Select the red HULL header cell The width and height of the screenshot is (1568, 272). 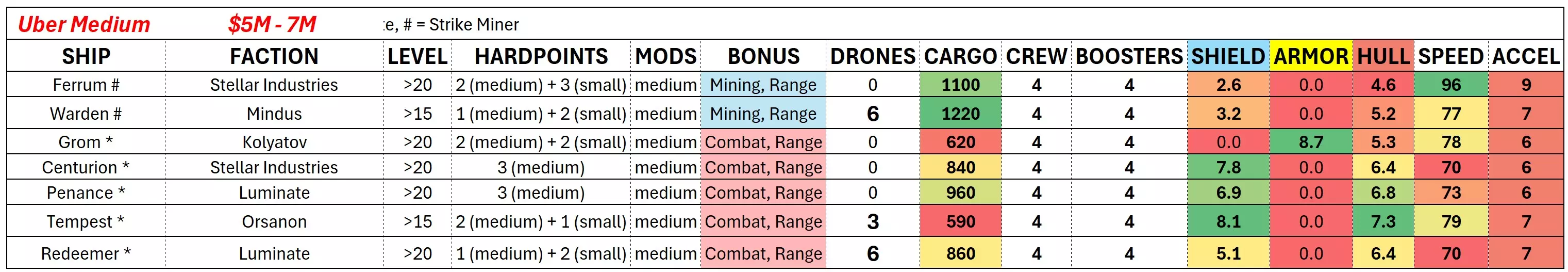pos(1383,56)
